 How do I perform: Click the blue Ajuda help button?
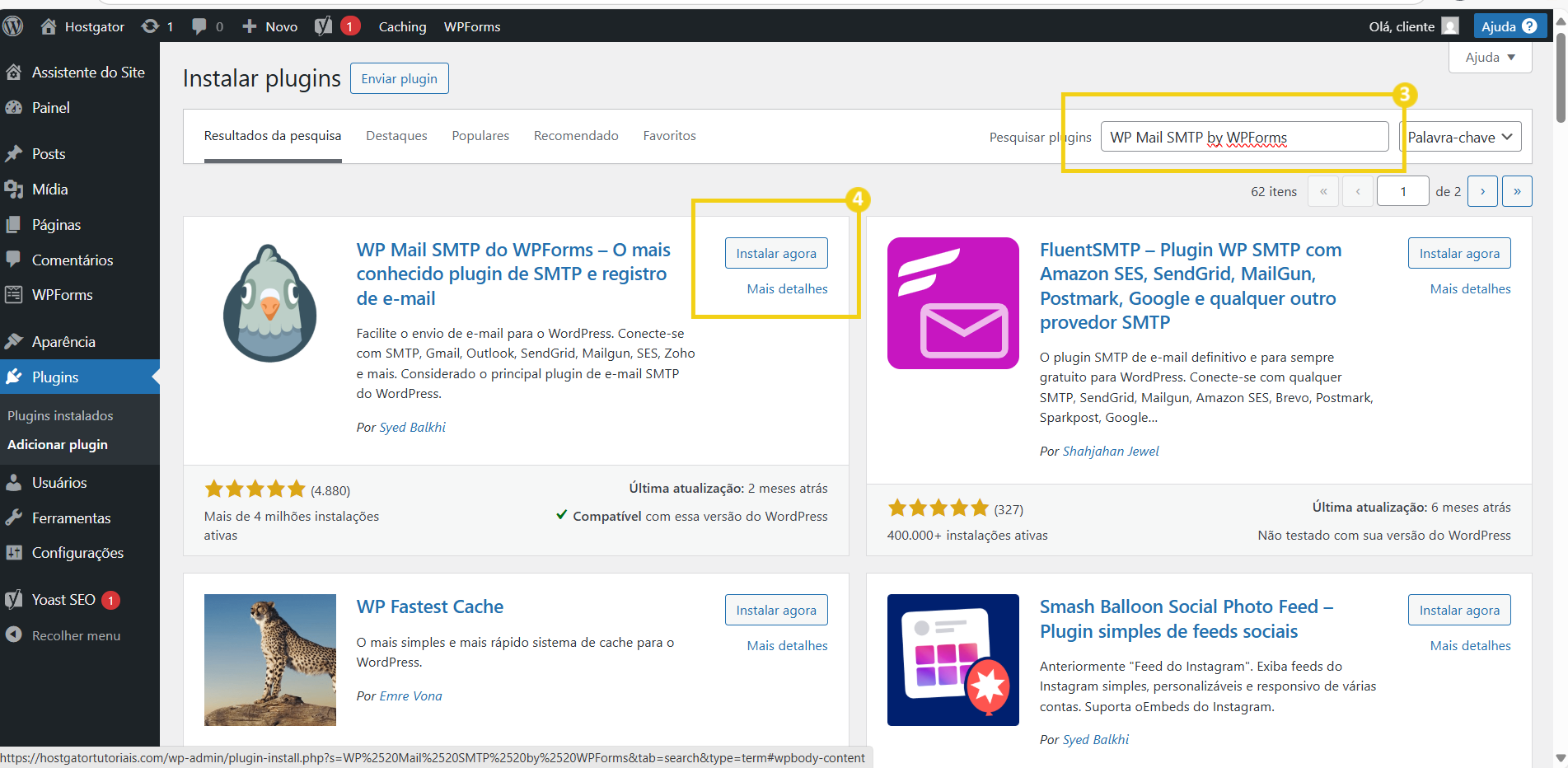[1509, 26]
